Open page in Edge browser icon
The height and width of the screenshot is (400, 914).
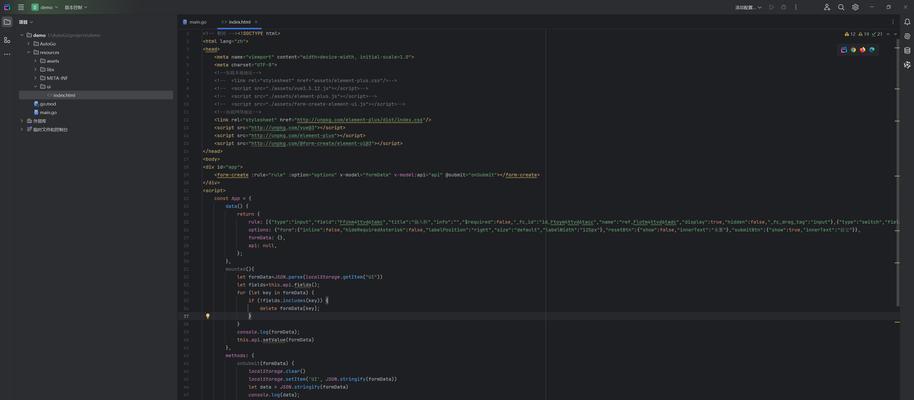point(872,50)
